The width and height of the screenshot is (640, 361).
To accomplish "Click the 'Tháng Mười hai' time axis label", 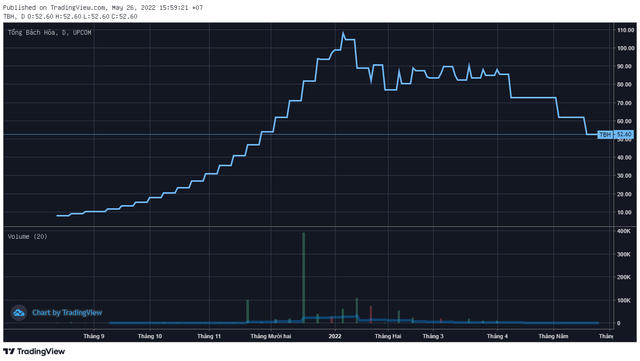I will tap(271, 336).
